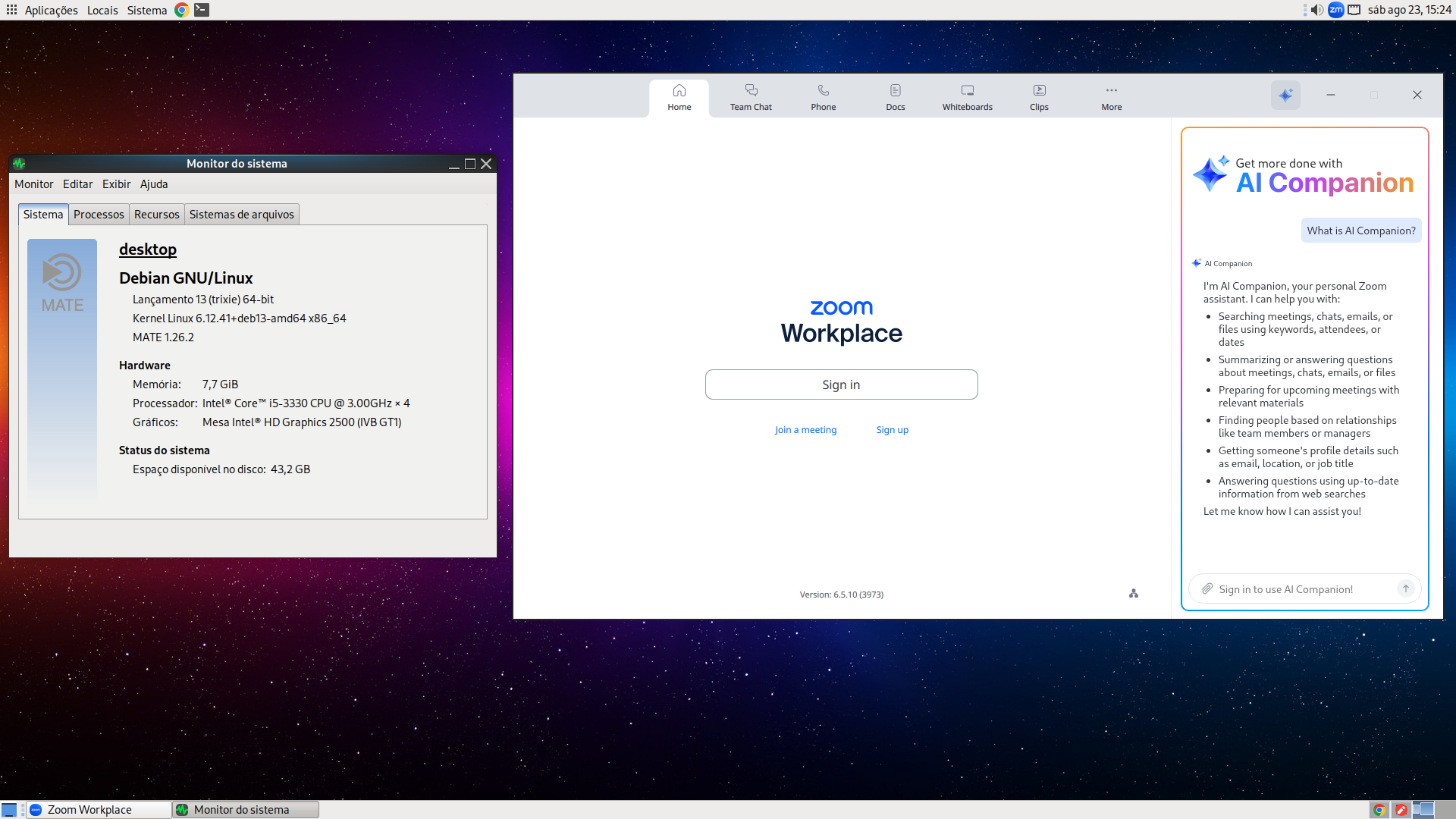Open Team Chat in Zoom
The width and height of the screenshot is (1456, 819).
(751, 98)
